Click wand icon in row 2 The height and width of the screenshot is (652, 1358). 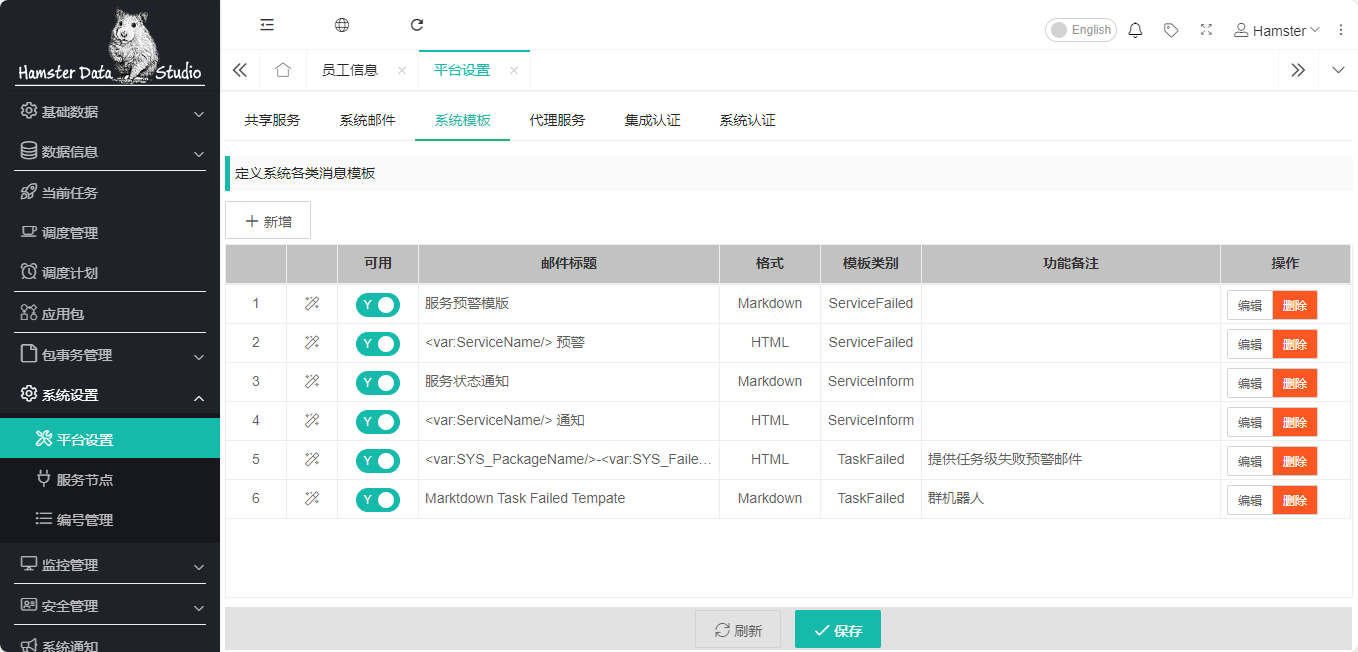coord(312,342)
